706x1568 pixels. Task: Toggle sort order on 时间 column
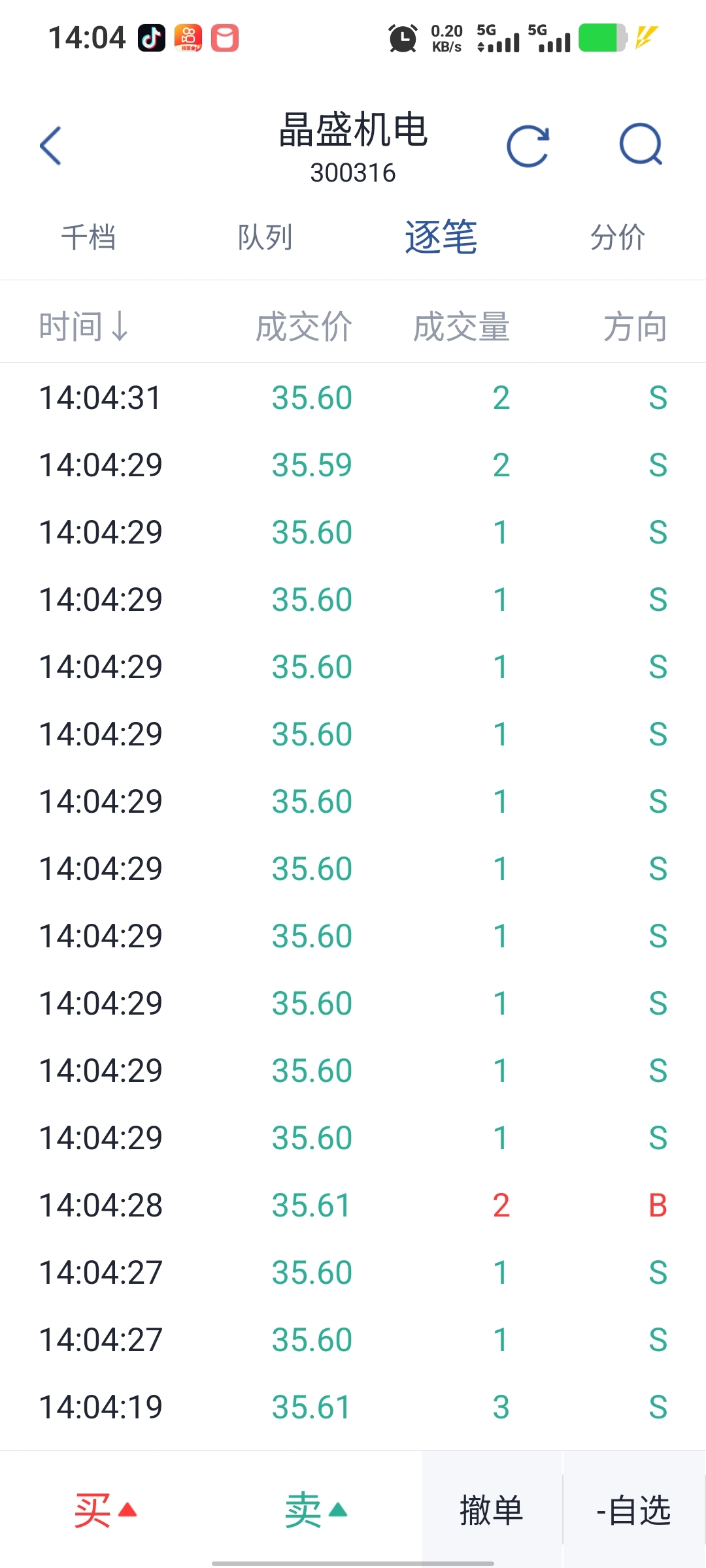click(x=84, y=327)
